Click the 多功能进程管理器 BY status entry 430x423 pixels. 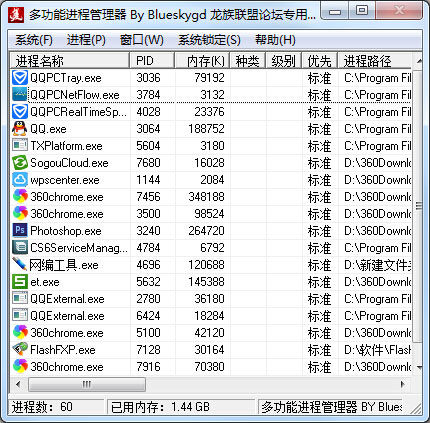click(330, 407)
